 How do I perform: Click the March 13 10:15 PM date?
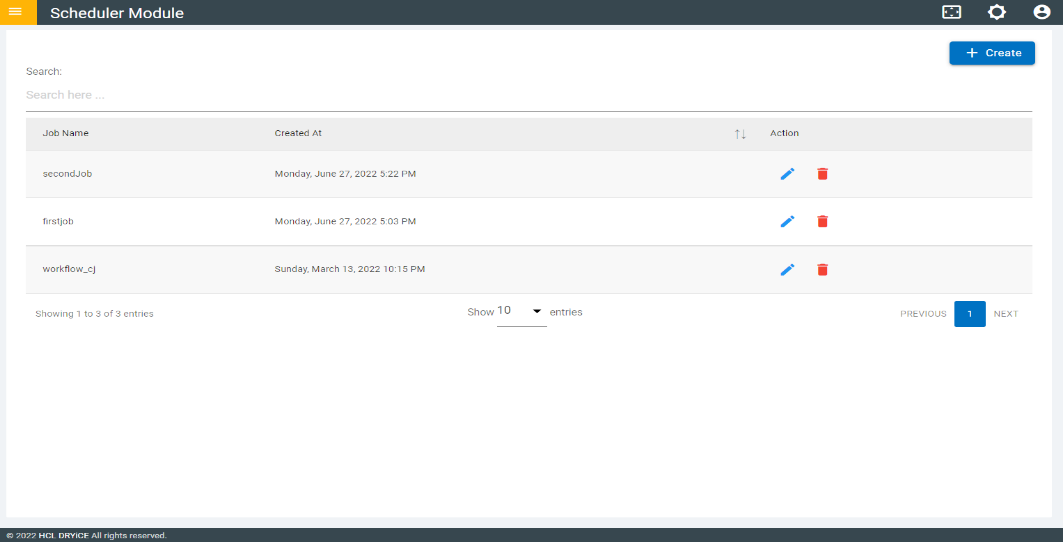(350, 269)
